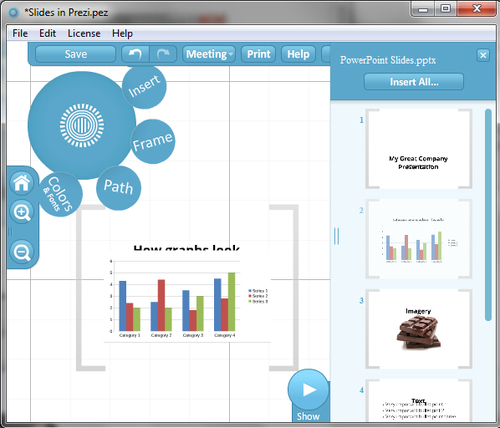
Task: Zoom out with the magnifier minus icon
Action: pyautogui.click(x=22, y=252)
